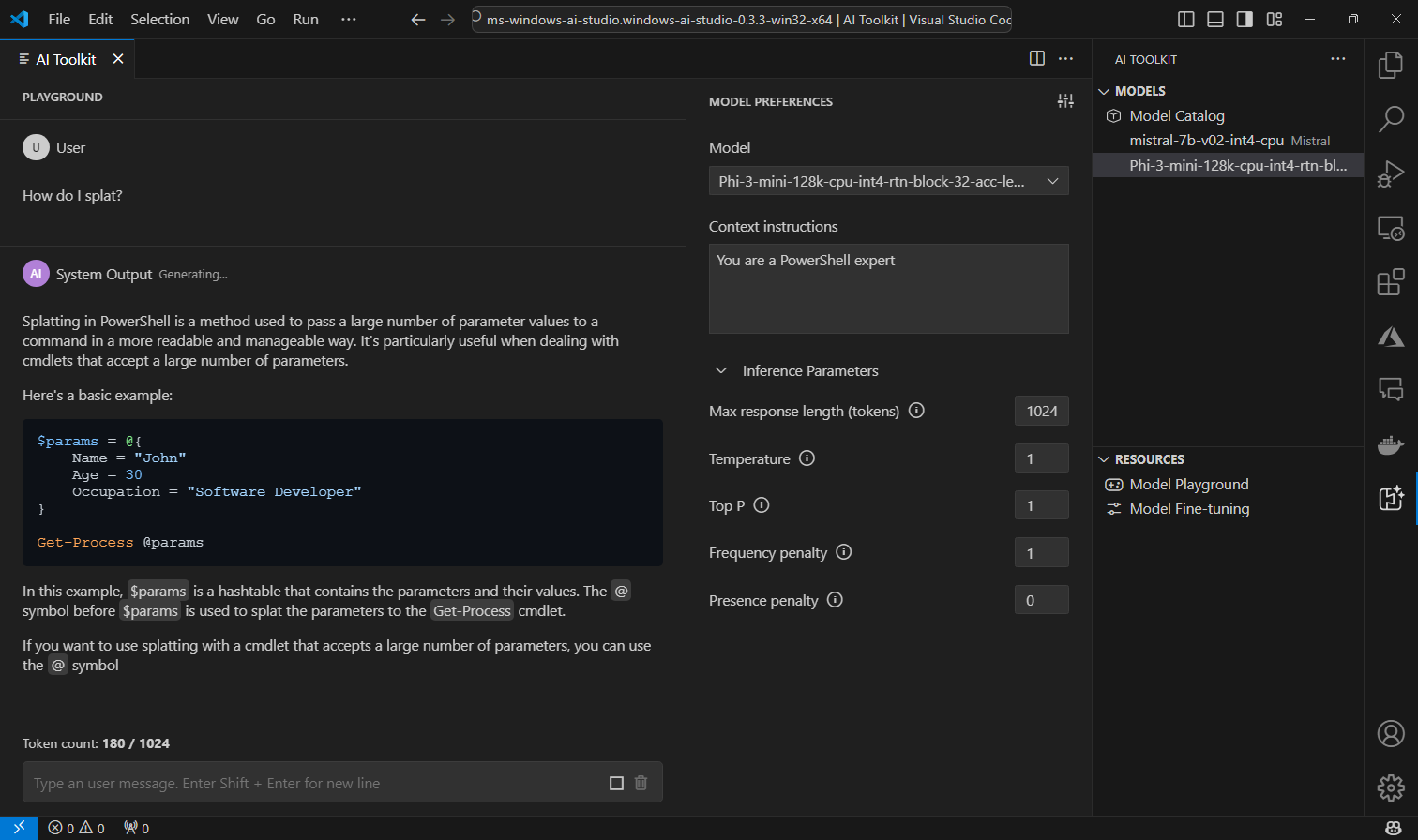1418x840 pixels.
Task: Open the Search view in activity bar
Action: 1391,119
